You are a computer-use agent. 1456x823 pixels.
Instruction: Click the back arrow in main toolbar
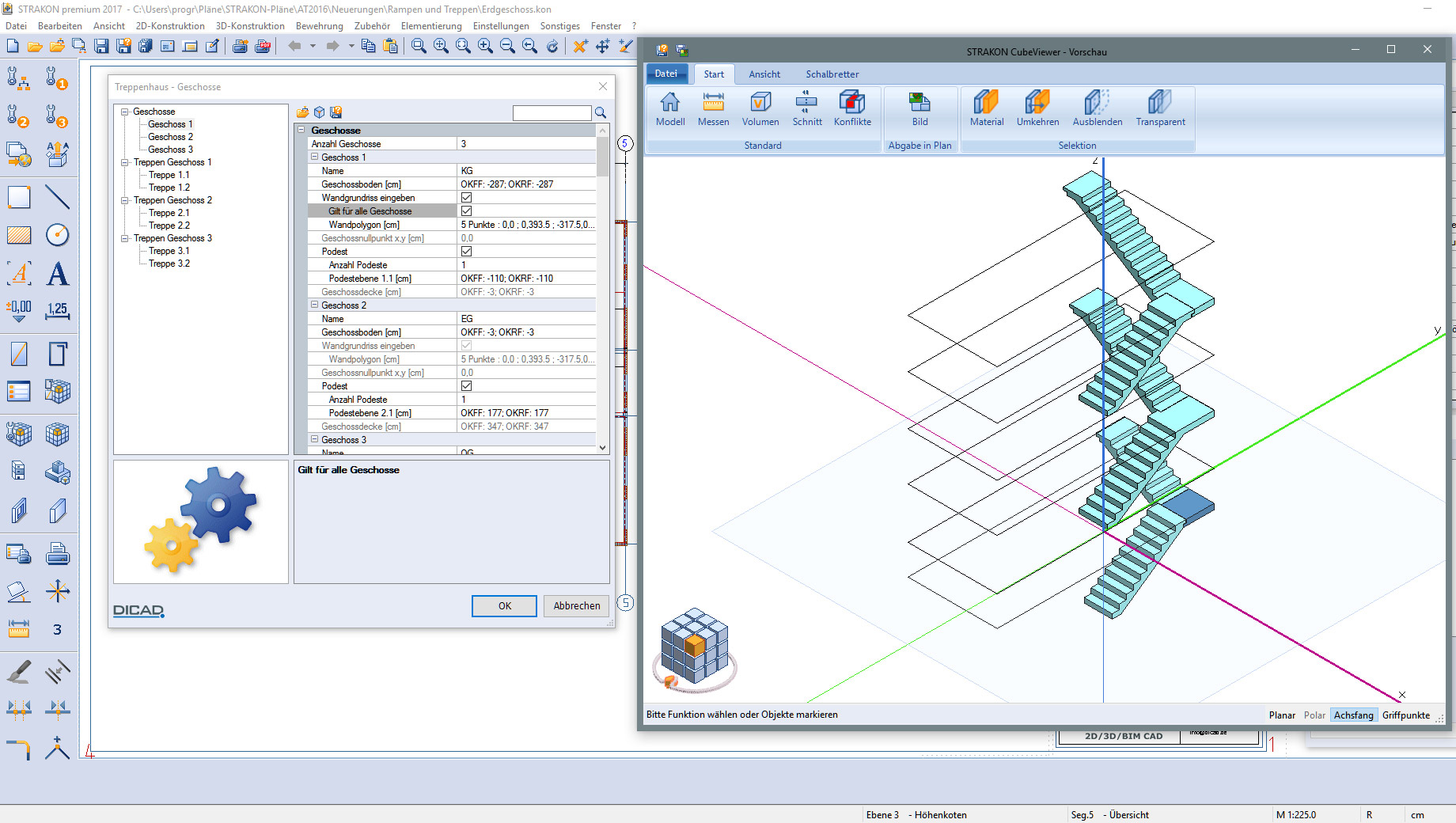pyautogui.click(x=294, y=46)
